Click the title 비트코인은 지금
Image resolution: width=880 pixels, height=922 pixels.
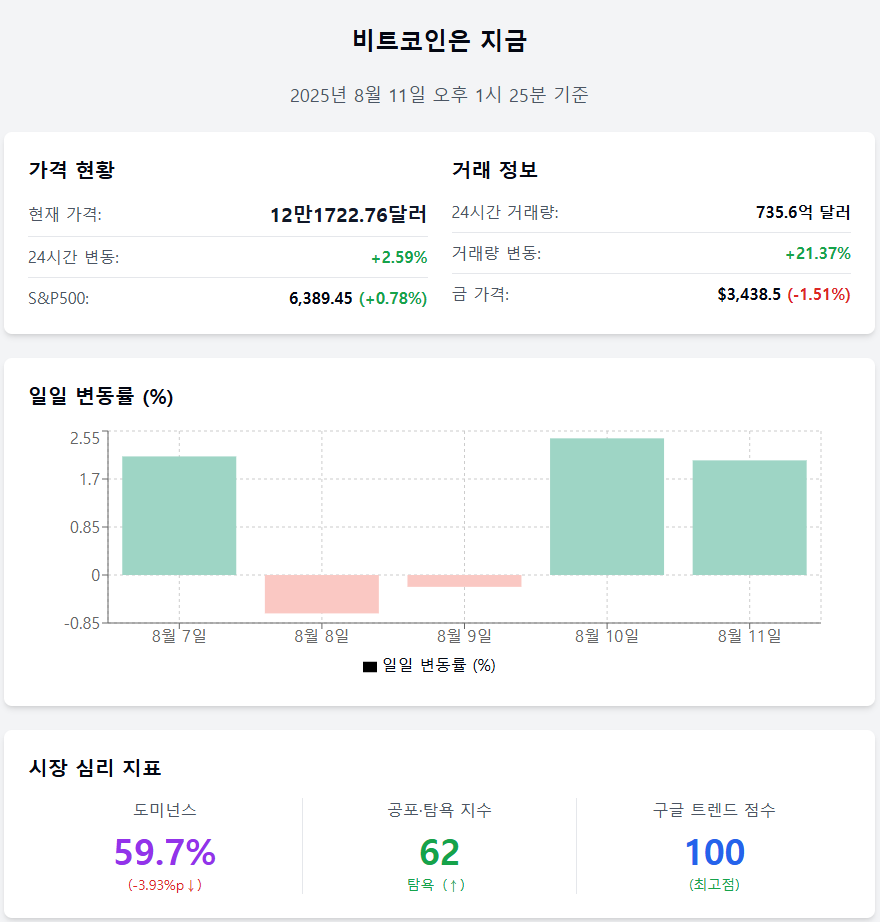pyautogui.click(x=439, y=41)
